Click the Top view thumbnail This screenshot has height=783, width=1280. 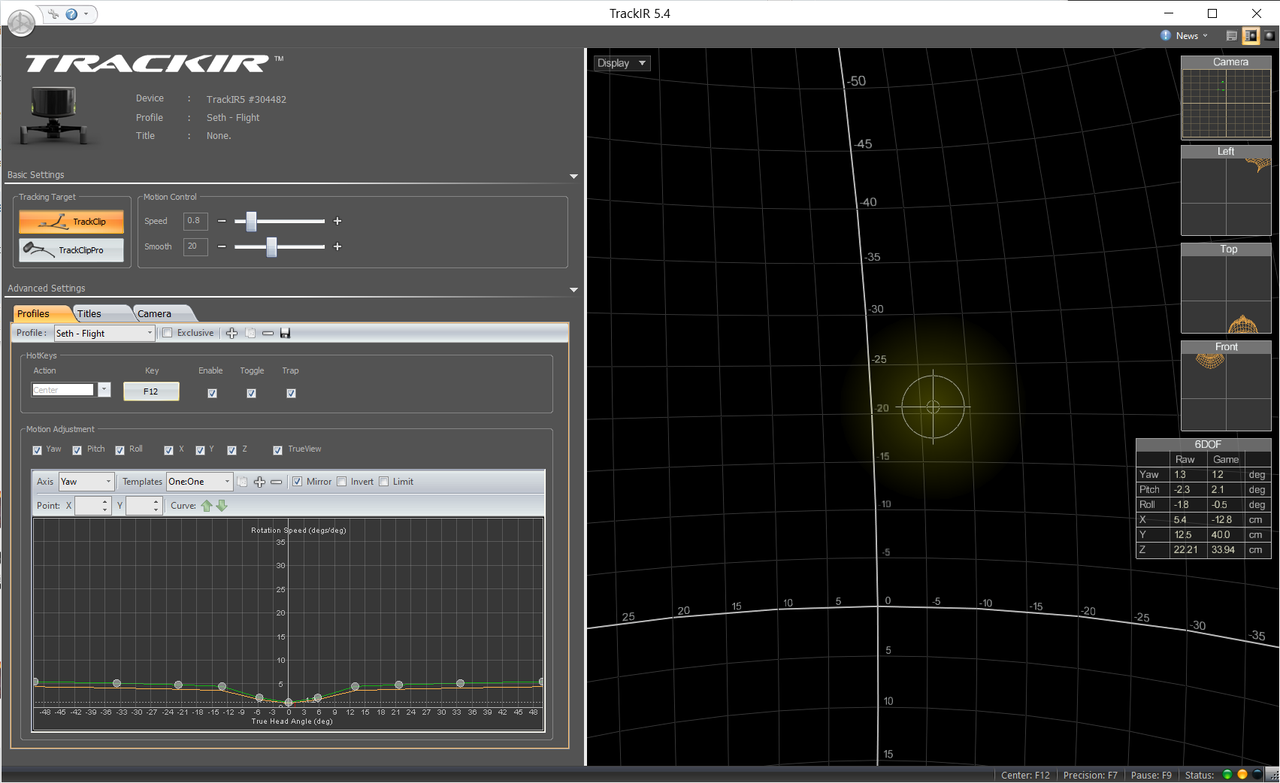point(1226,289)
